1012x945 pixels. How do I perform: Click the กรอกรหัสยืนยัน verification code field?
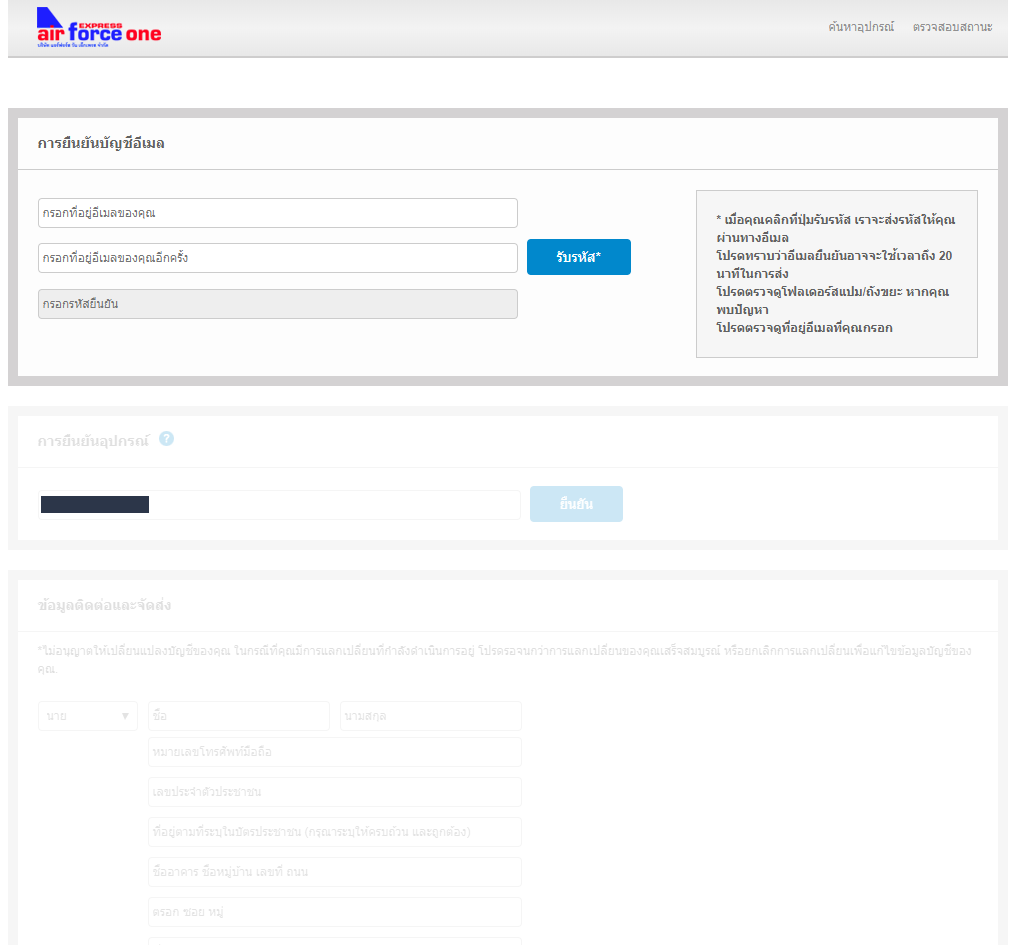point(277,304)
